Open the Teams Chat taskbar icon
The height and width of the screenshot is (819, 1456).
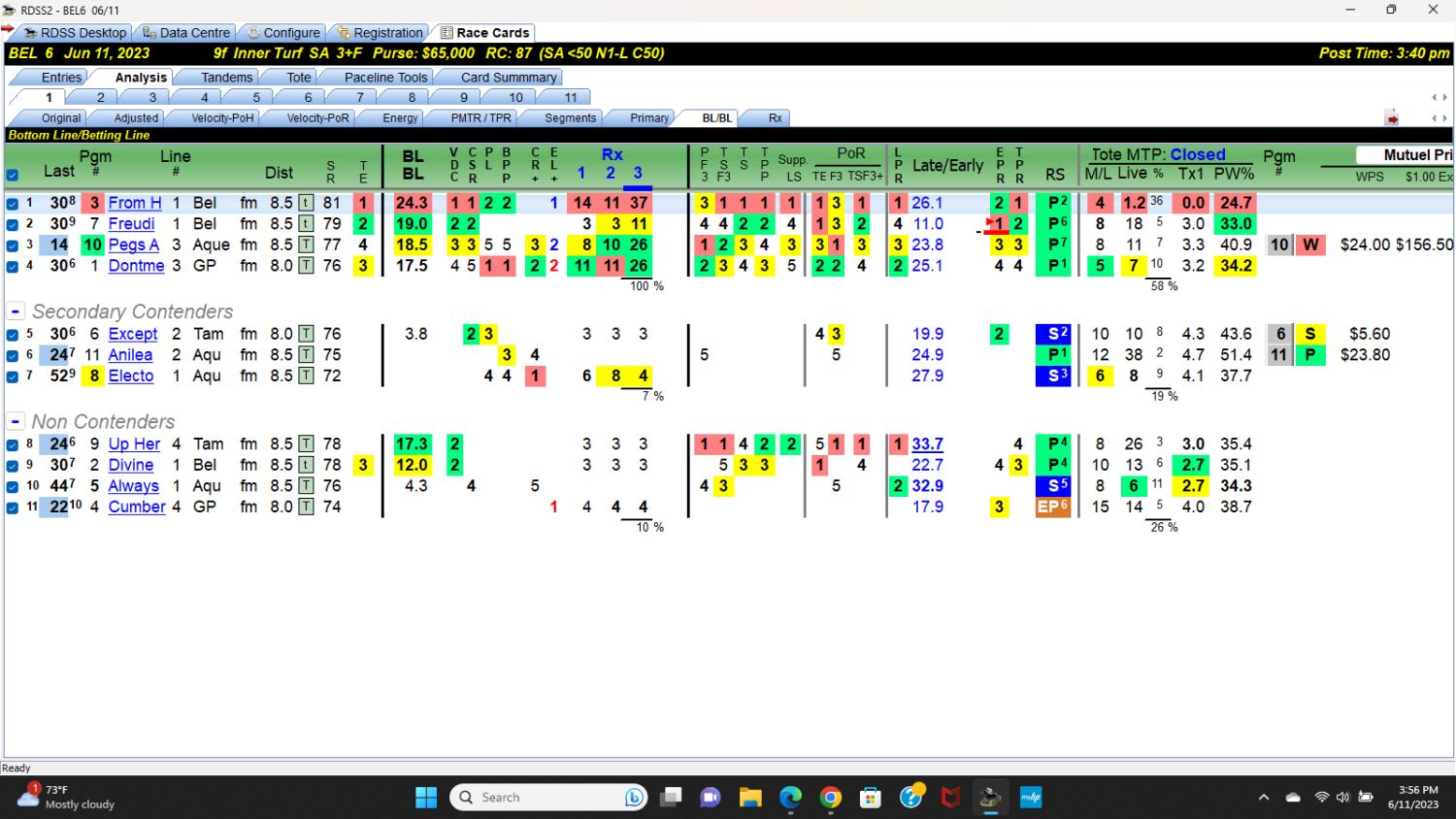(711, 798)
